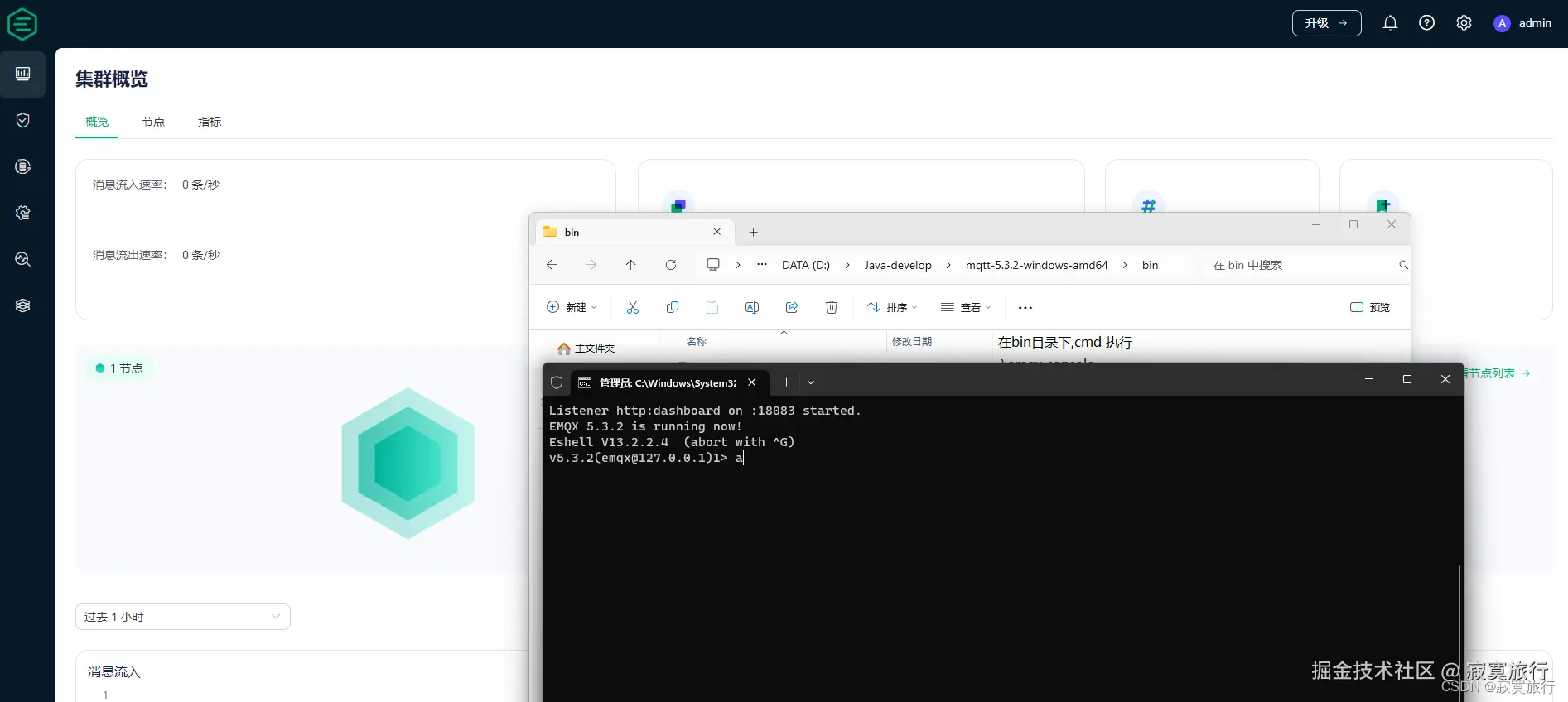The image size is (1568, 702).
Task: Click the Rename icon in Explorer toolbar
Action: (752, 307)
